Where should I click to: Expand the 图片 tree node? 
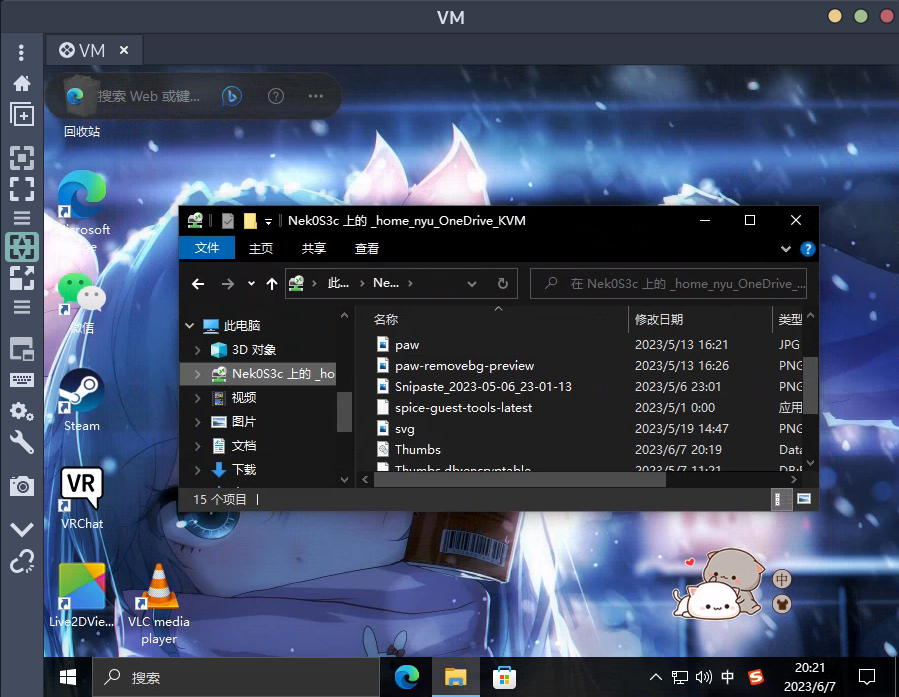[x=198, y=422]
